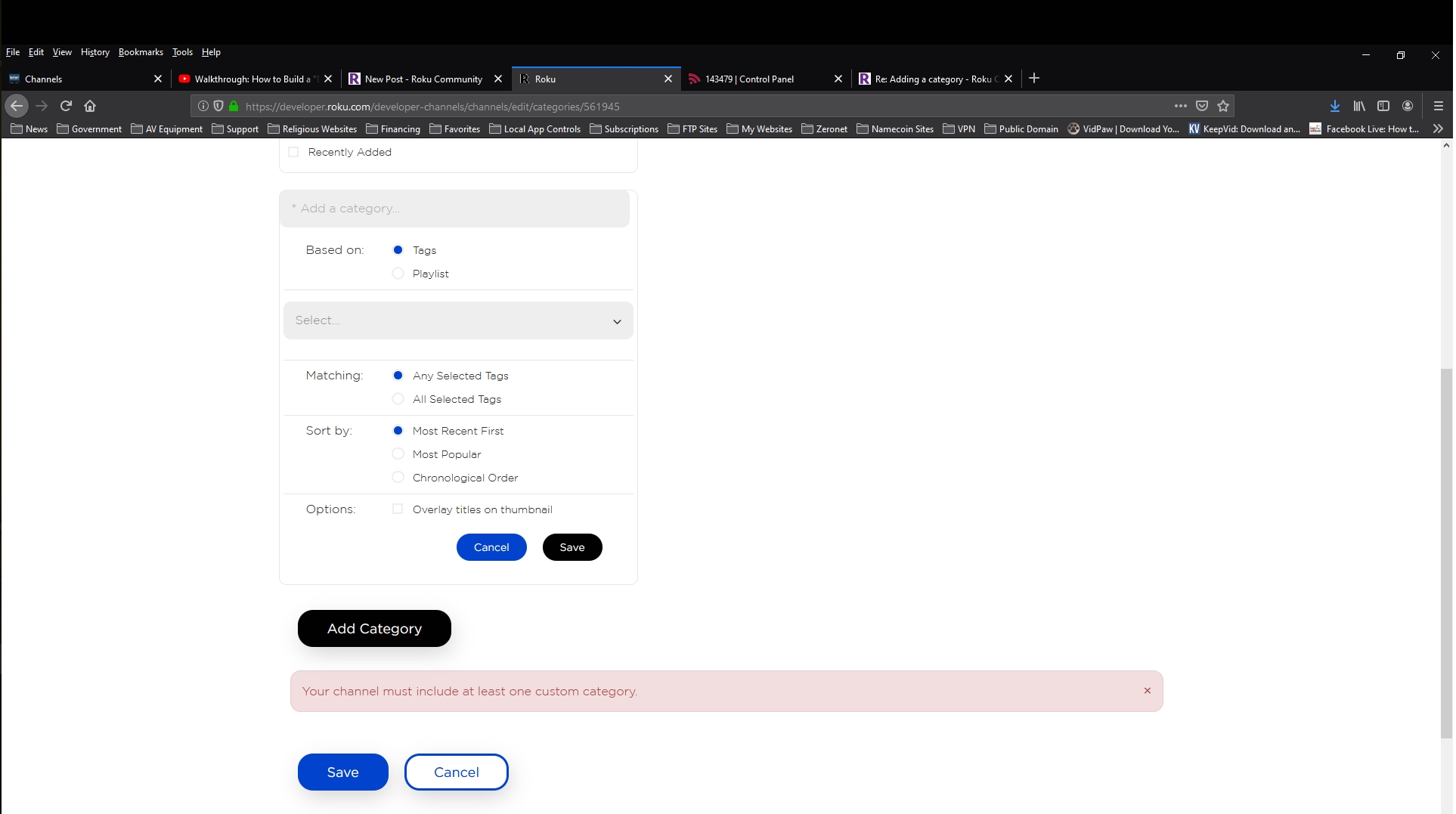Open the Local App Controls folder

tap(534, 128)
